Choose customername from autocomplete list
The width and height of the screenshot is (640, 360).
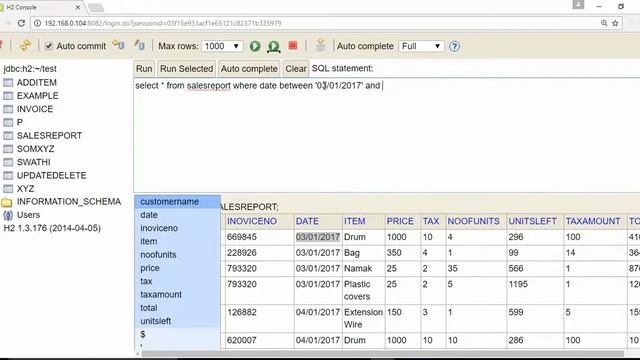[177, 202]
